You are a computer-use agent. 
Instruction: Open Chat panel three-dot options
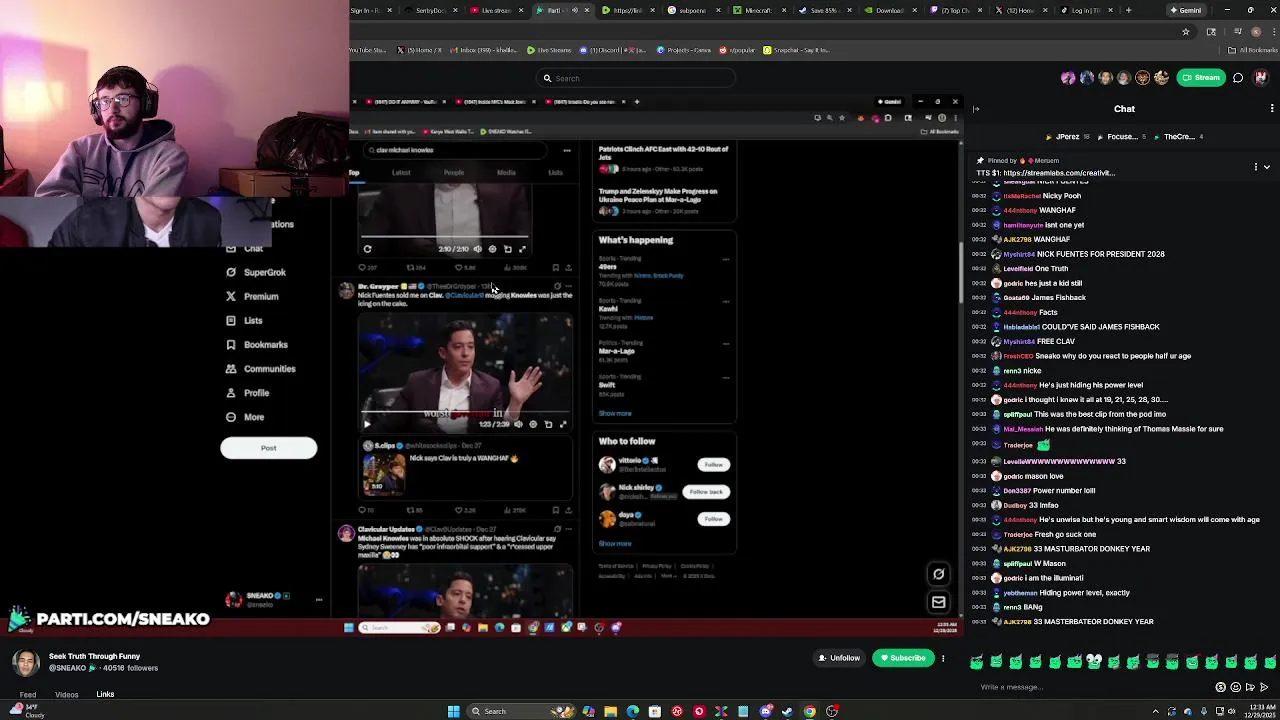point(1272,109)
